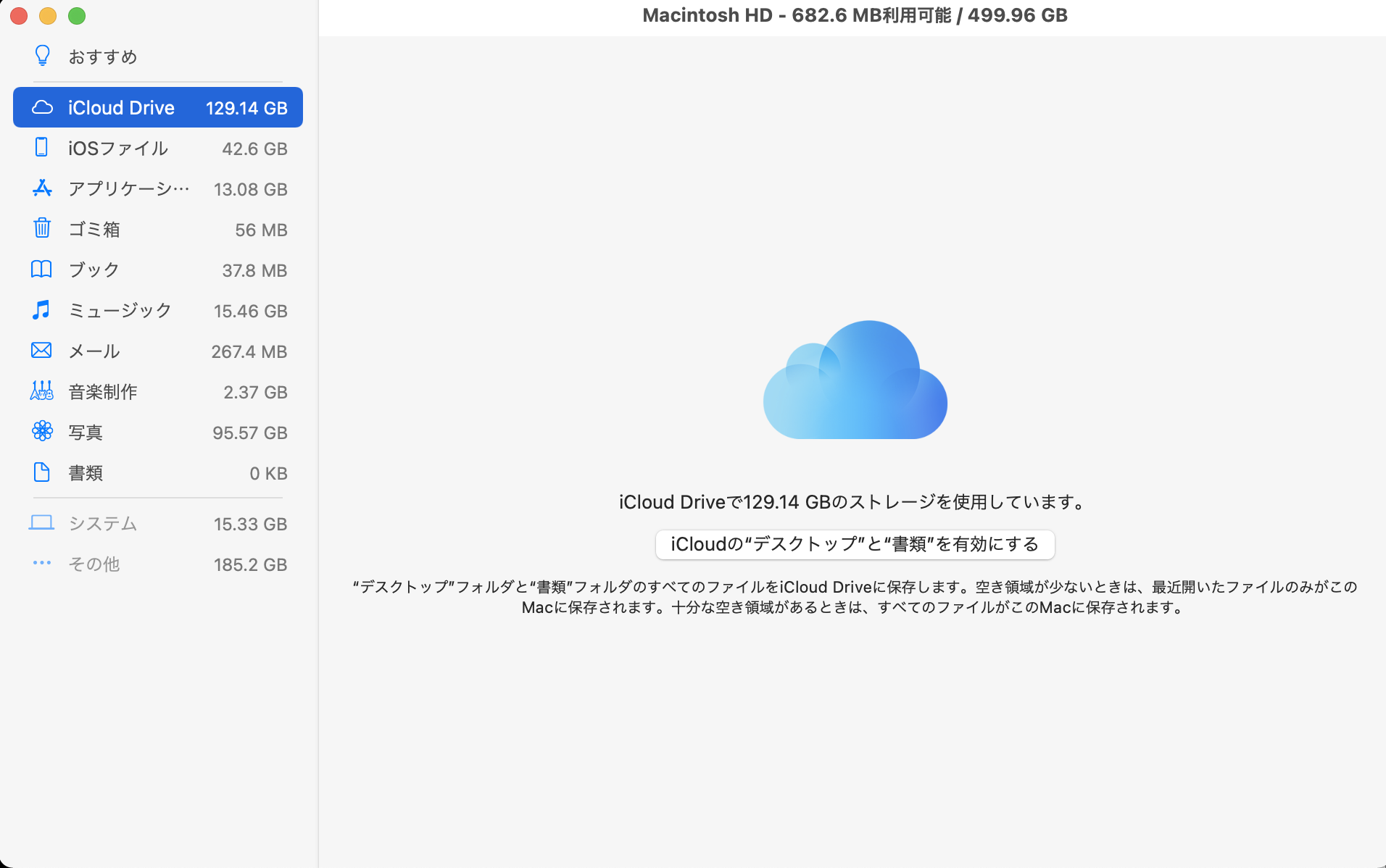Click the envelope icon for メール
The image size is (1386, 868).
pyautogui.click(x=41, y=351)
